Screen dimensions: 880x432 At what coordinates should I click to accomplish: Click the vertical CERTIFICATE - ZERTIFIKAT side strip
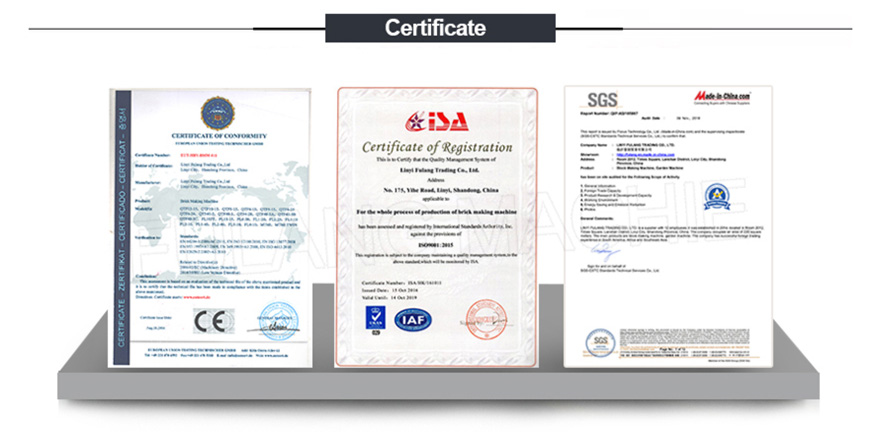[x=122, y=227]
